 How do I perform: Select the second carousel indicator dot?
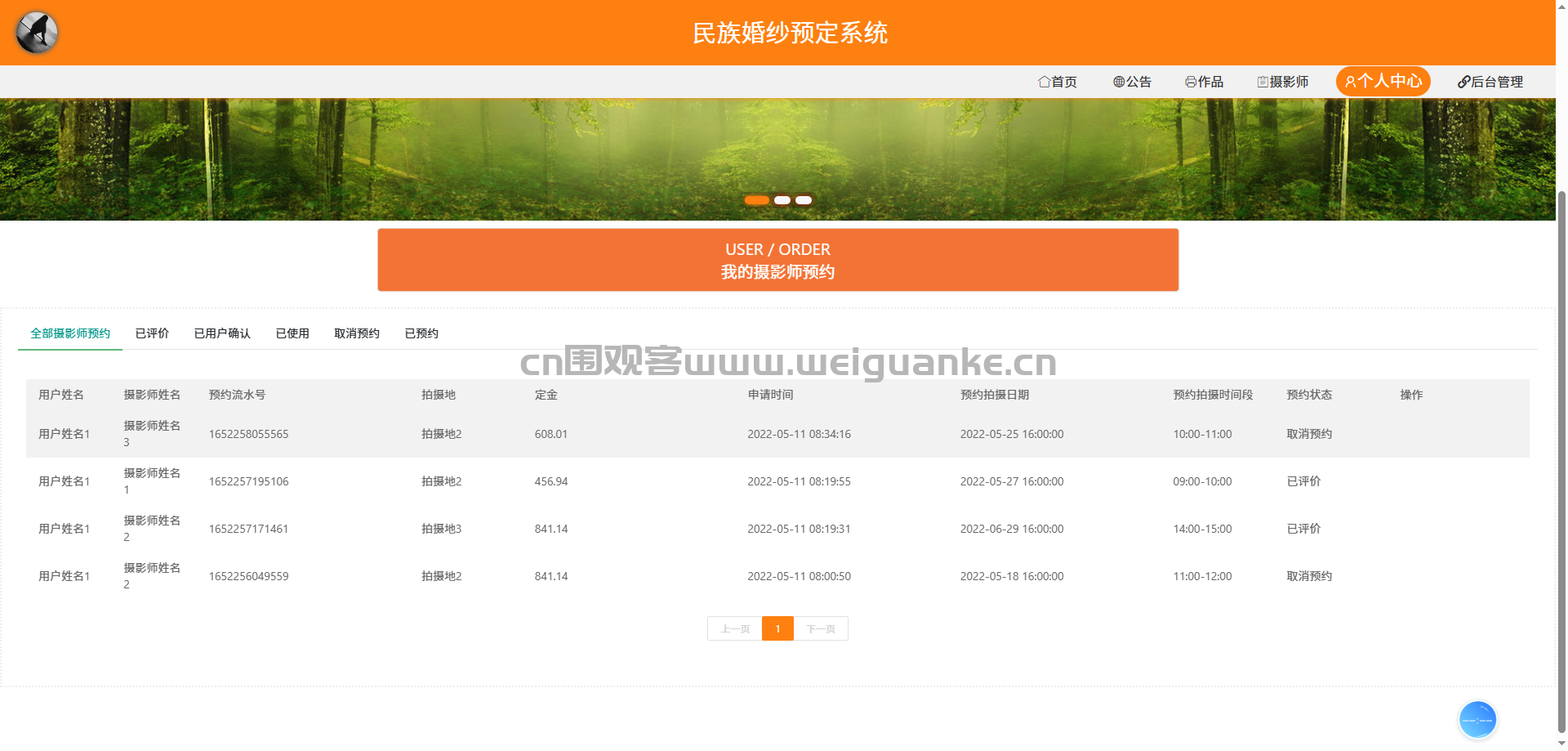coord(782,200)
